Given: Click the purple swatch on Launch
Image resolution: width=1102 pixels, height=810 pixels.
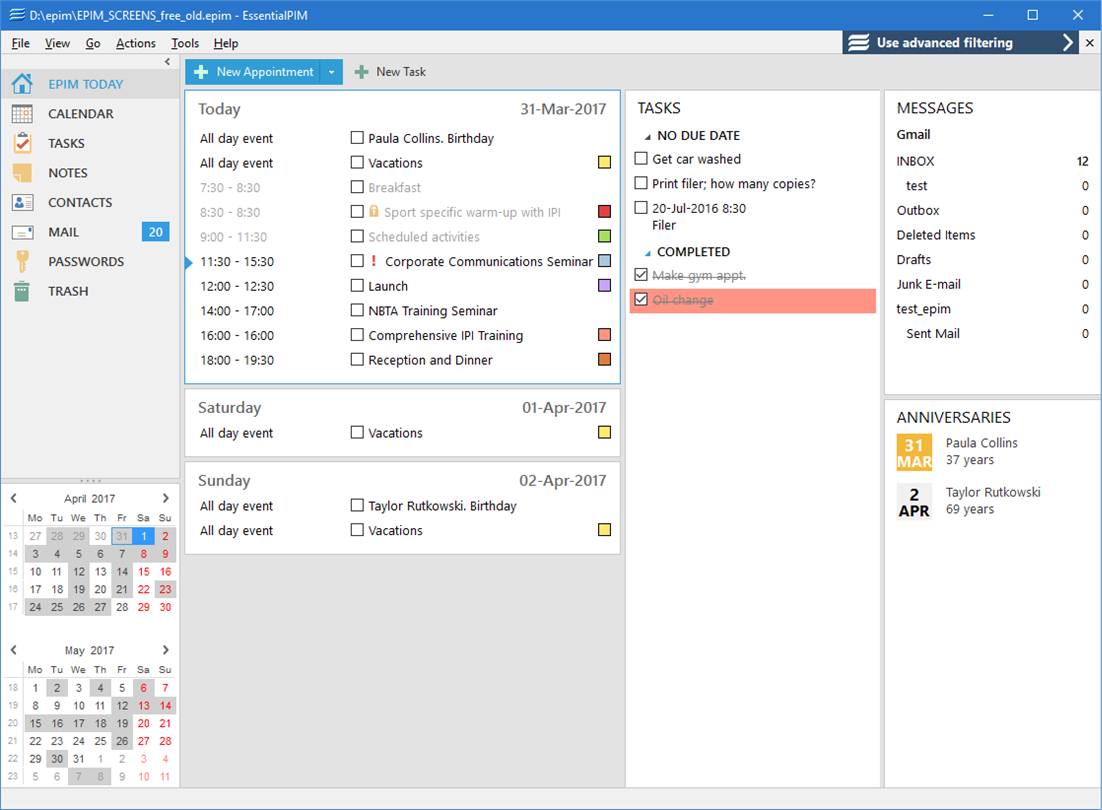Looking at the screenshot, I should pyautogui.click(x=604, y=285).
